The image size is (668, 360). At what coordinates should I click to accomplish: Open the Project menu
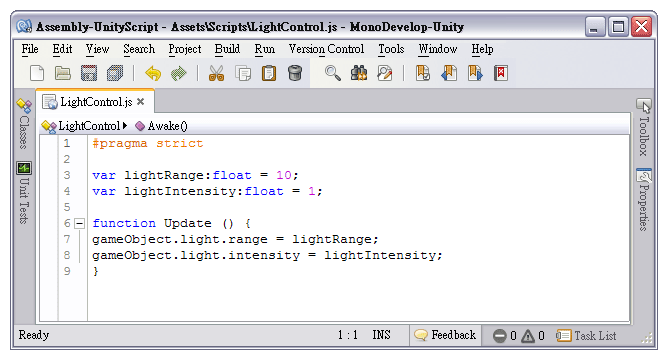pos(184,49)
